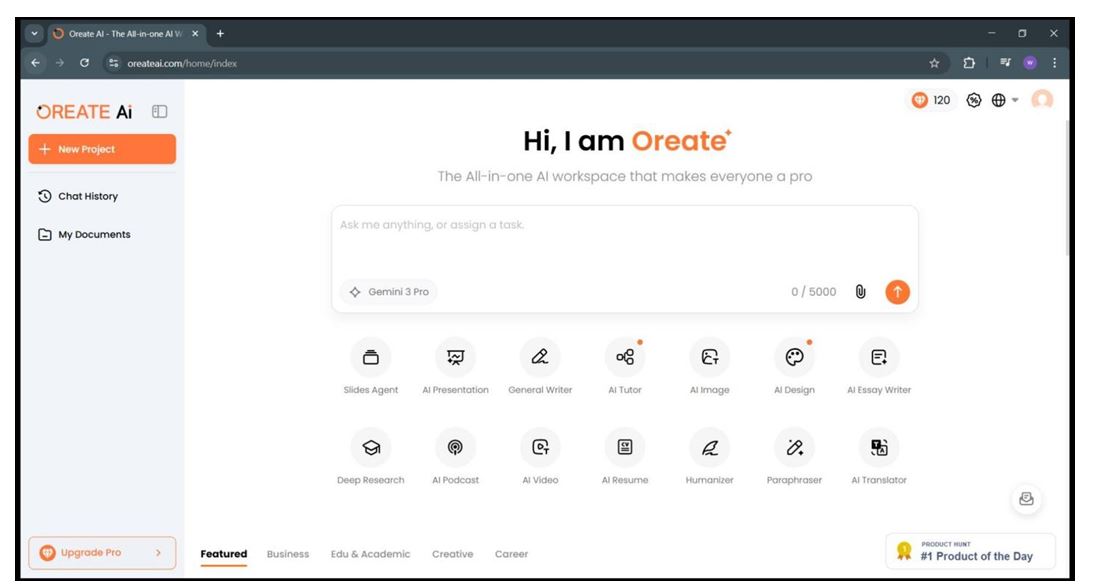Open the AI Image generator

point(710,357)
